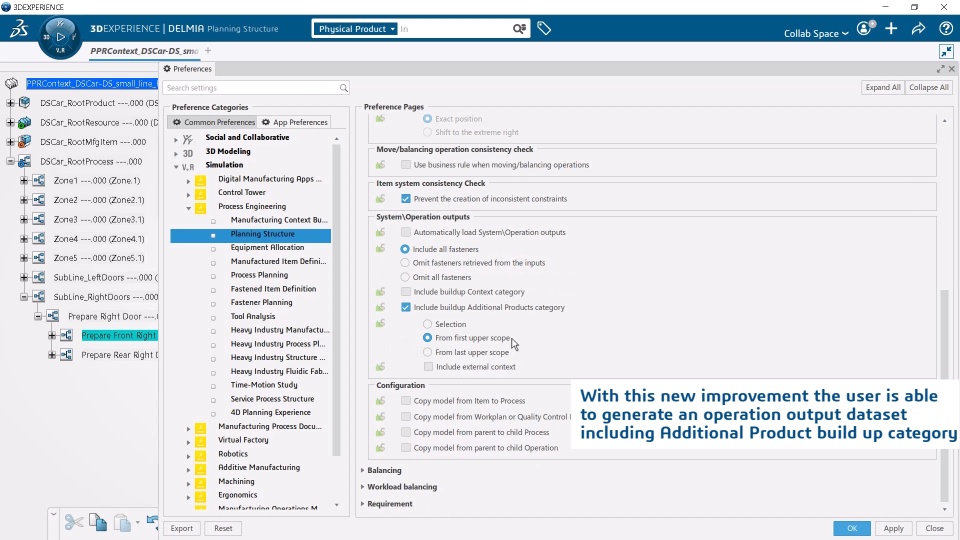The image size is (960, 540).
Task: Click the DSCar_RootProduct node icon
Action: (x=24, y=103)
